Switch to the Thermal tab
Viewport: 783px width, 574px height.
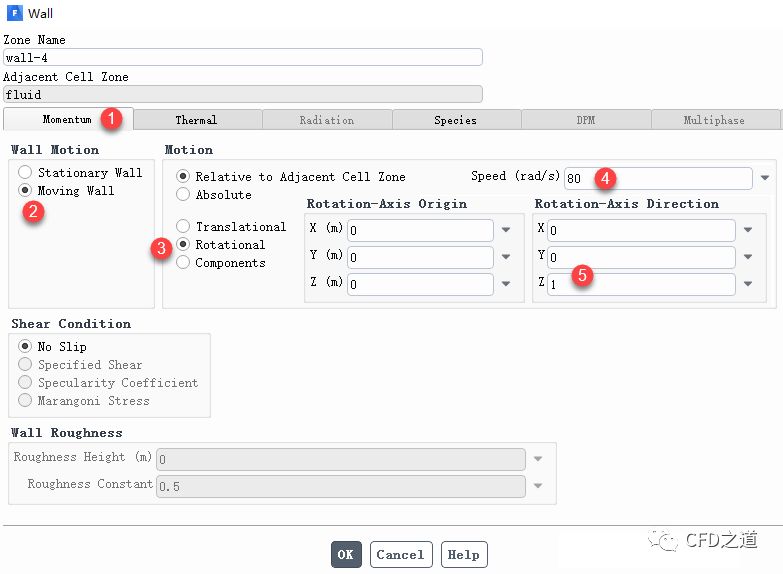pos(196,120)
